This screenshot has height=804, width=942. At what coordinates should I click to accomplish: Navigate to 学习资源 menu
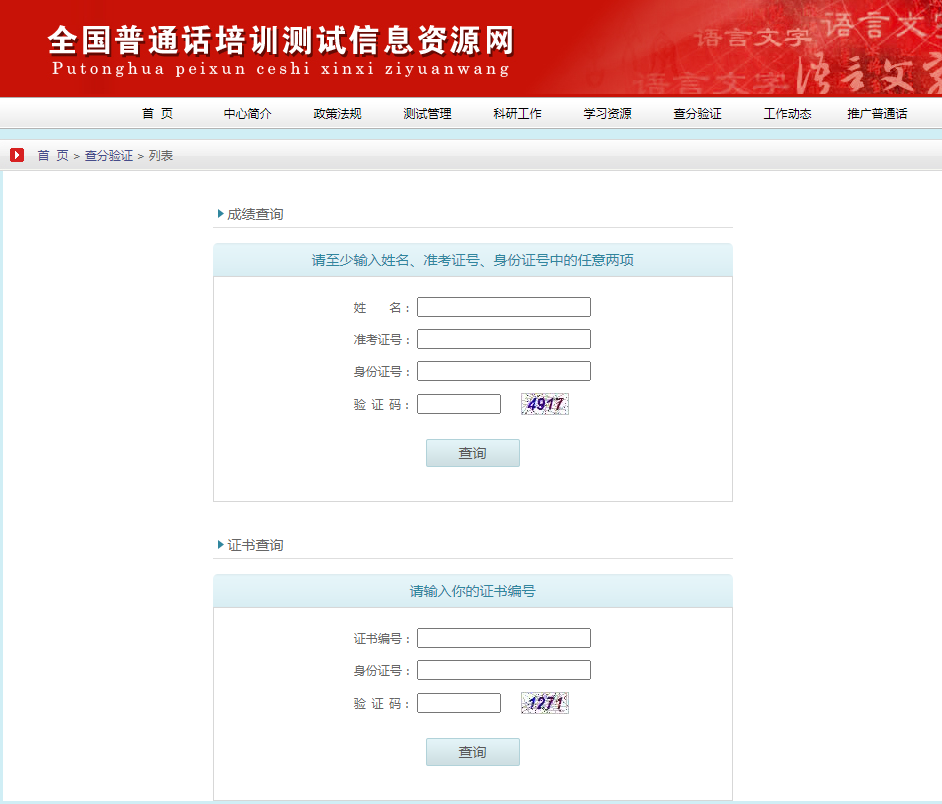tap(607, 114)
